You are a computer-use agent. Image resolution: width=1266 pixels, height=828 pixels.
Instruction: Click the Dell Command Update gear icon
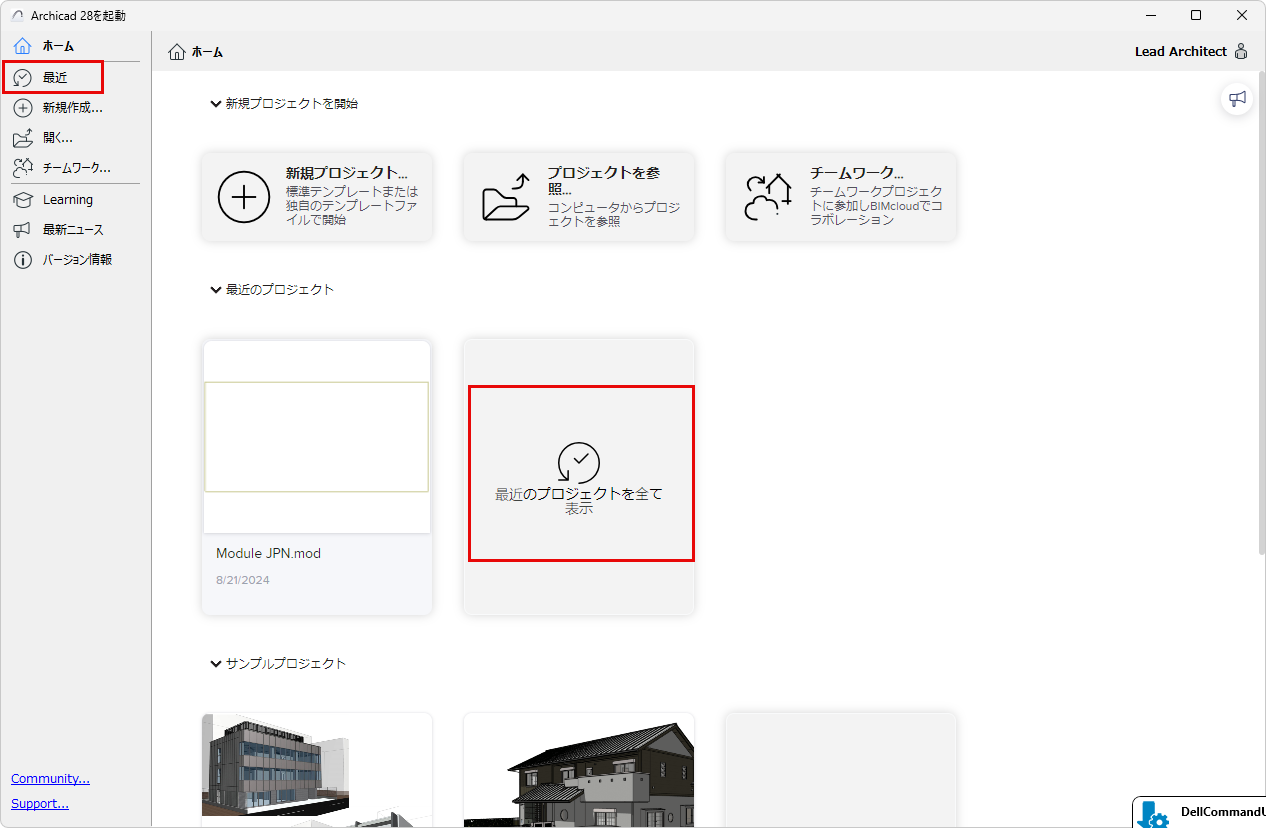(1153, 815)
